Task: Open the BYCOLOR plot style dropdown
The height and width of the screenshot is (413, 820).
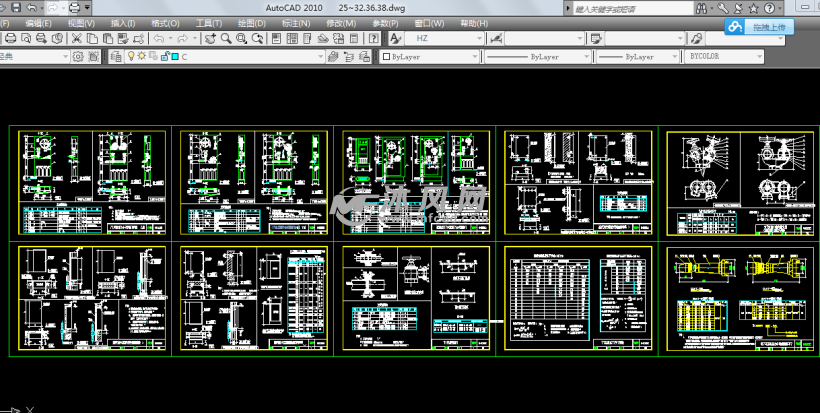Action: 724,56
